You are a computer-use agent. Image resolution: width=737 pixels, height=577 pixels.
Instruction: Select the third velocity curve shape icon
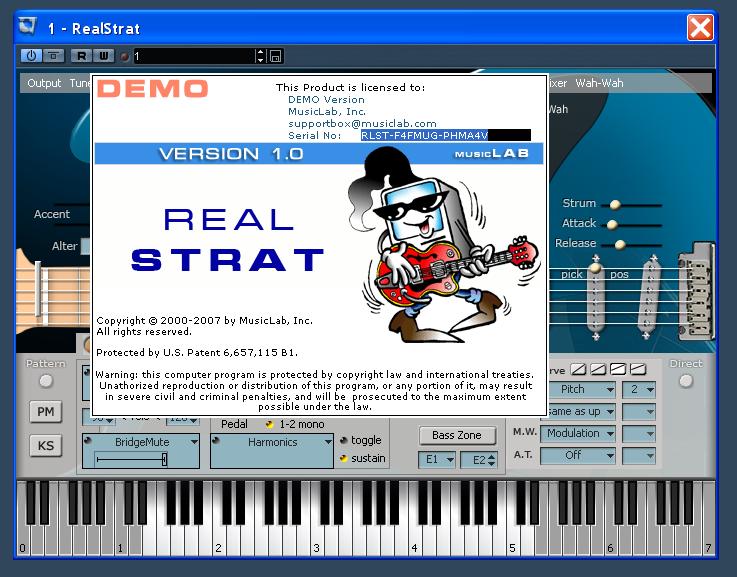[618, 369]
